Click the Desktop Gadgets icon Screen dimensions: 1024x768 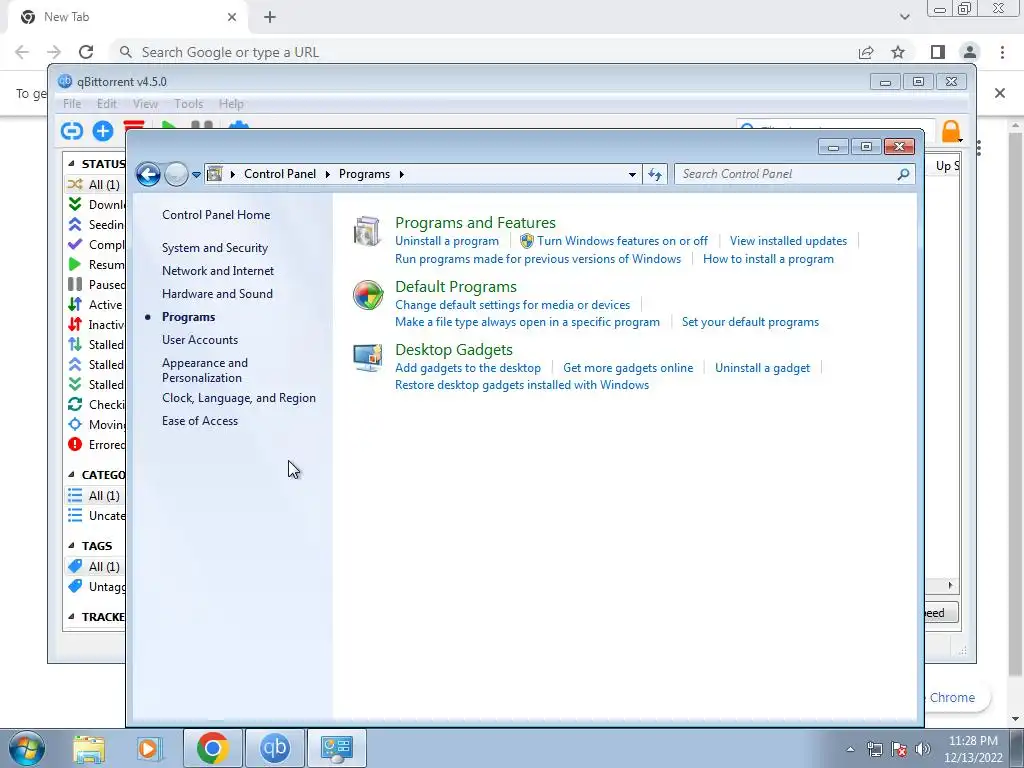[x=368, y=358]
